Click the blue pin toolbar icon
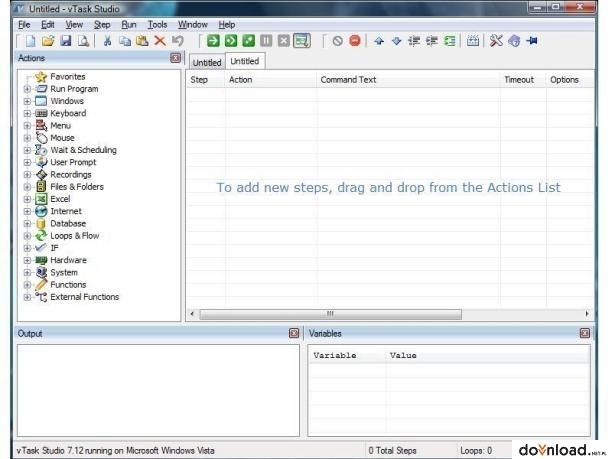 (532, 41)
